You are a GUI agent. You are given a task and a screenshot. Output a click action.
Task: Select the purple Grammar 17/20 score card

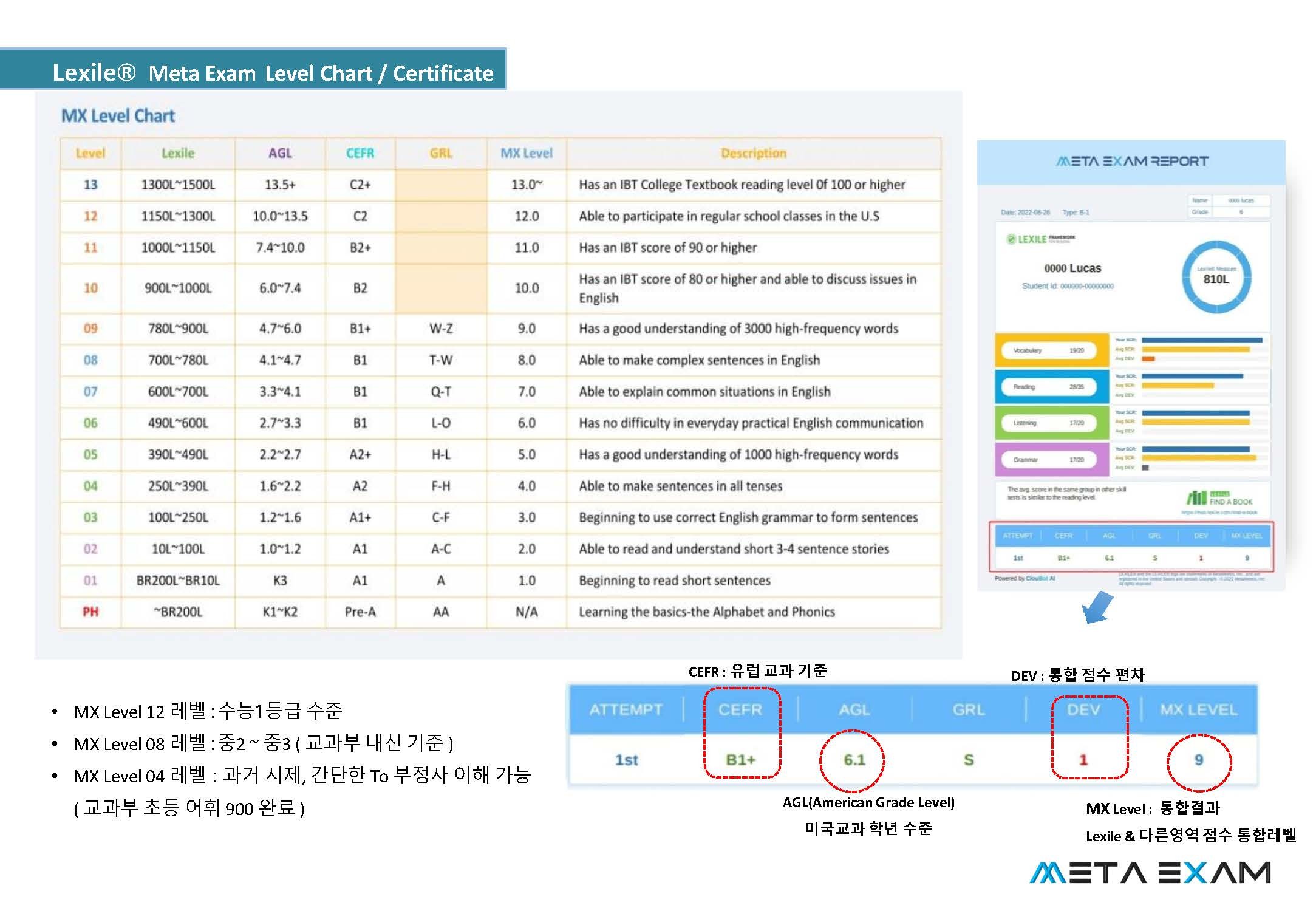coord(1051,460)
